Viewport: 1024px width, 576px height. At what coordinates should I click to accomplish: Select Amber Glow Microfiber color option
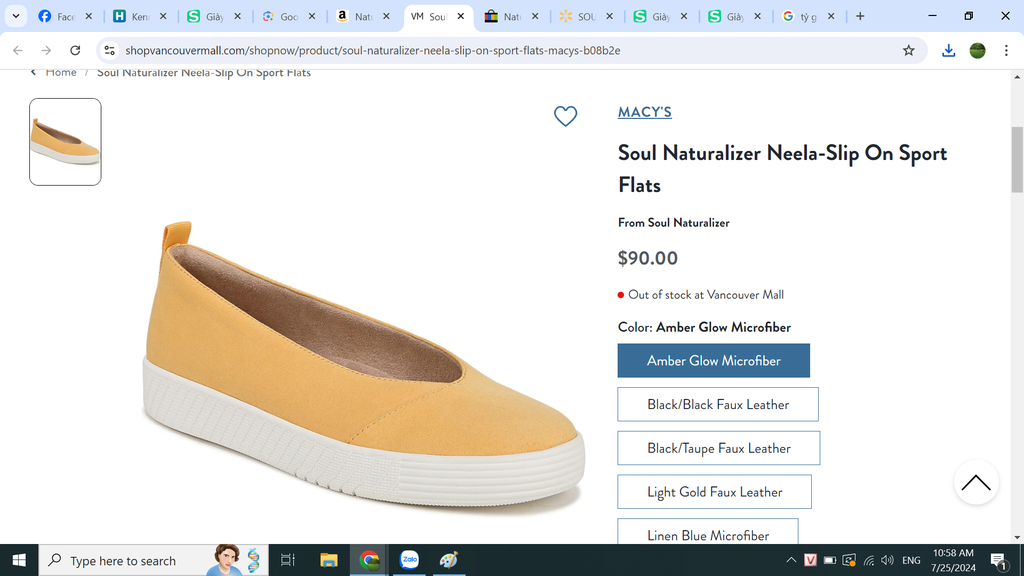pyautogui.click(x=713, y=360)
